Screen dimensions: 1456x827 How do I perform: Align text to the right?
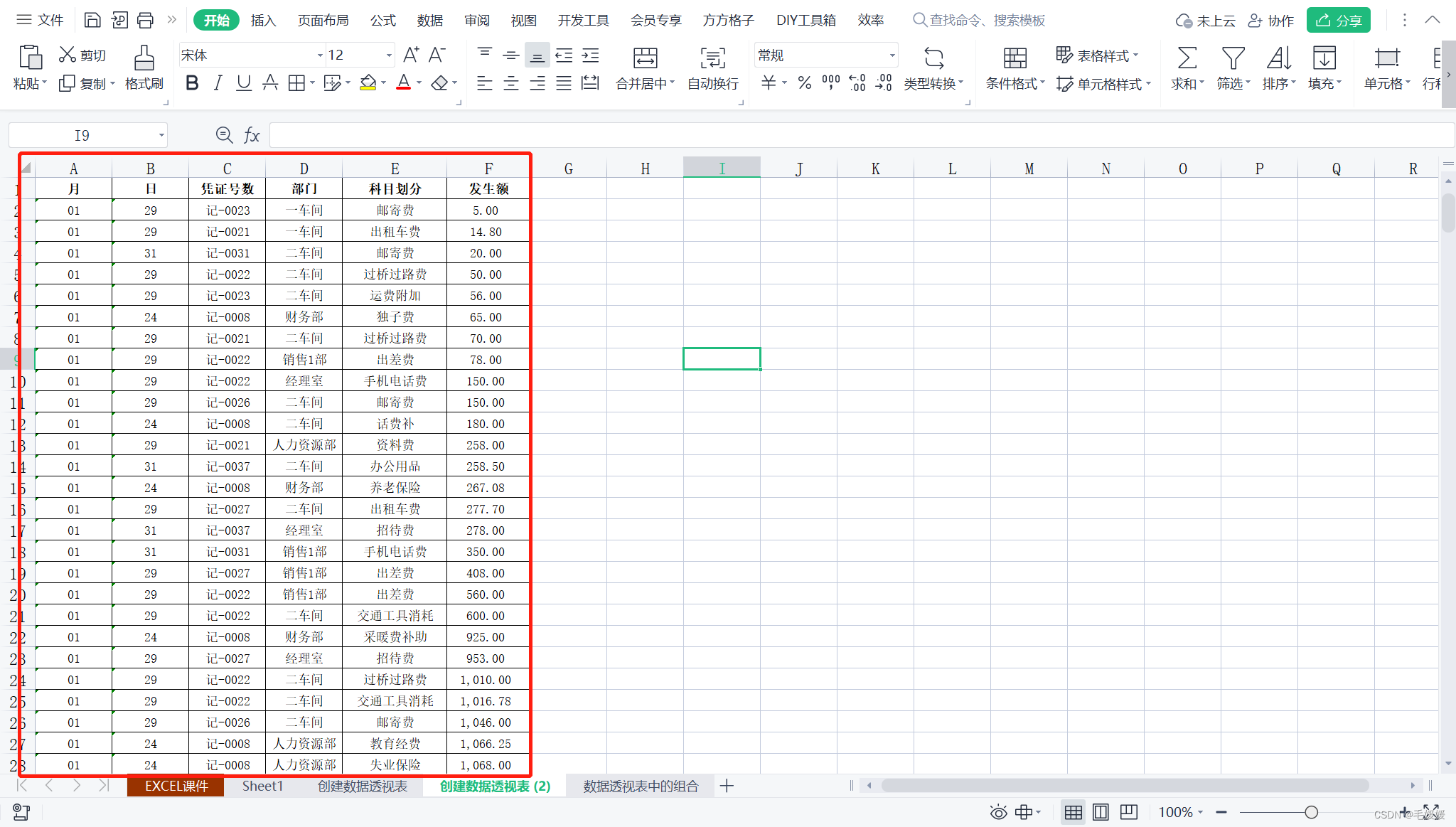(x=537, y=83)
